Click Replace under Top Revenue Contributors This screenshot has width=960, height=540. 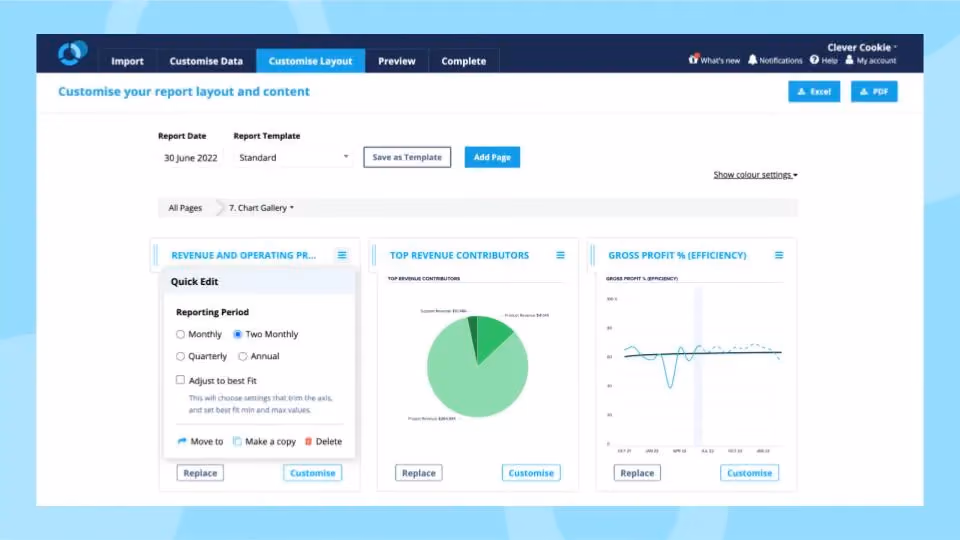[x=419, y=473]
